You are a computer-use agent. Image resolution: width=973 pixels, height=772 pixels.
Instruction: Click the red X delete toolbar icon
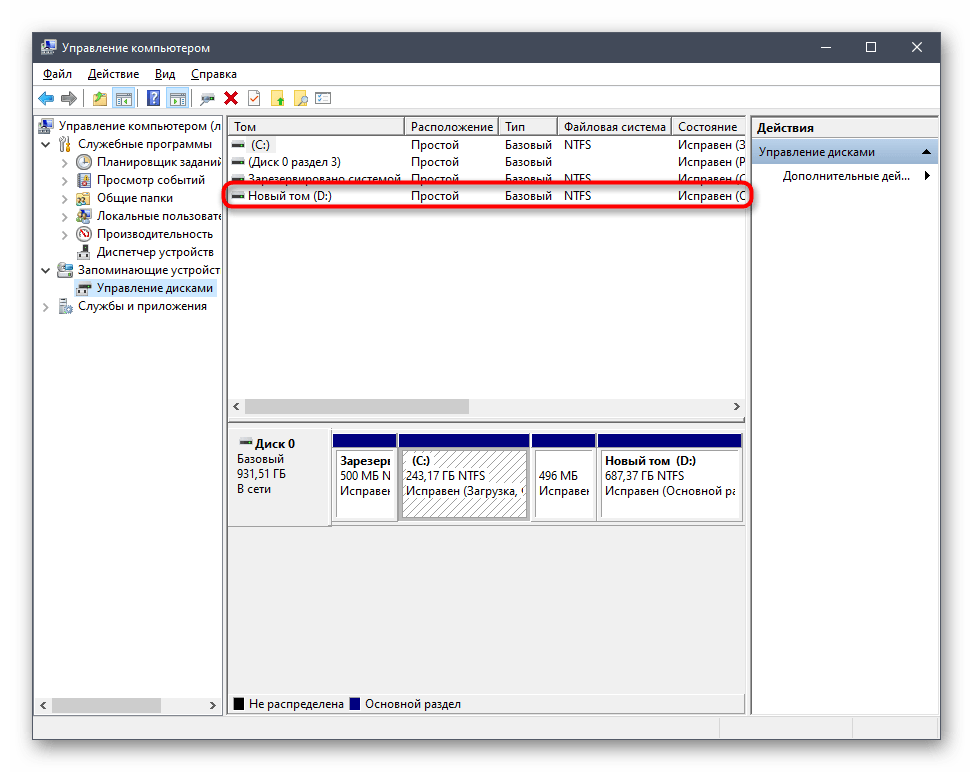tap(231, 98)
